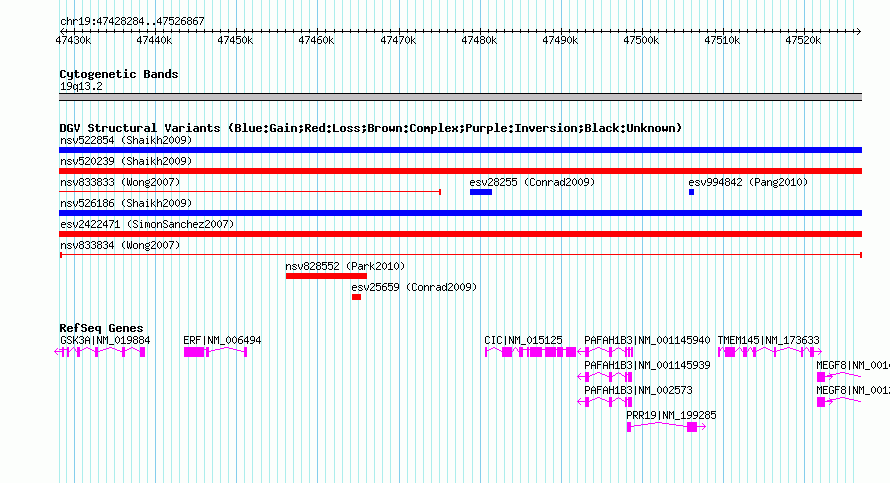This screenshot has width=890, height=483.
Task: Click the Cytogenetic Bands track title
Action: coord(119,74)
